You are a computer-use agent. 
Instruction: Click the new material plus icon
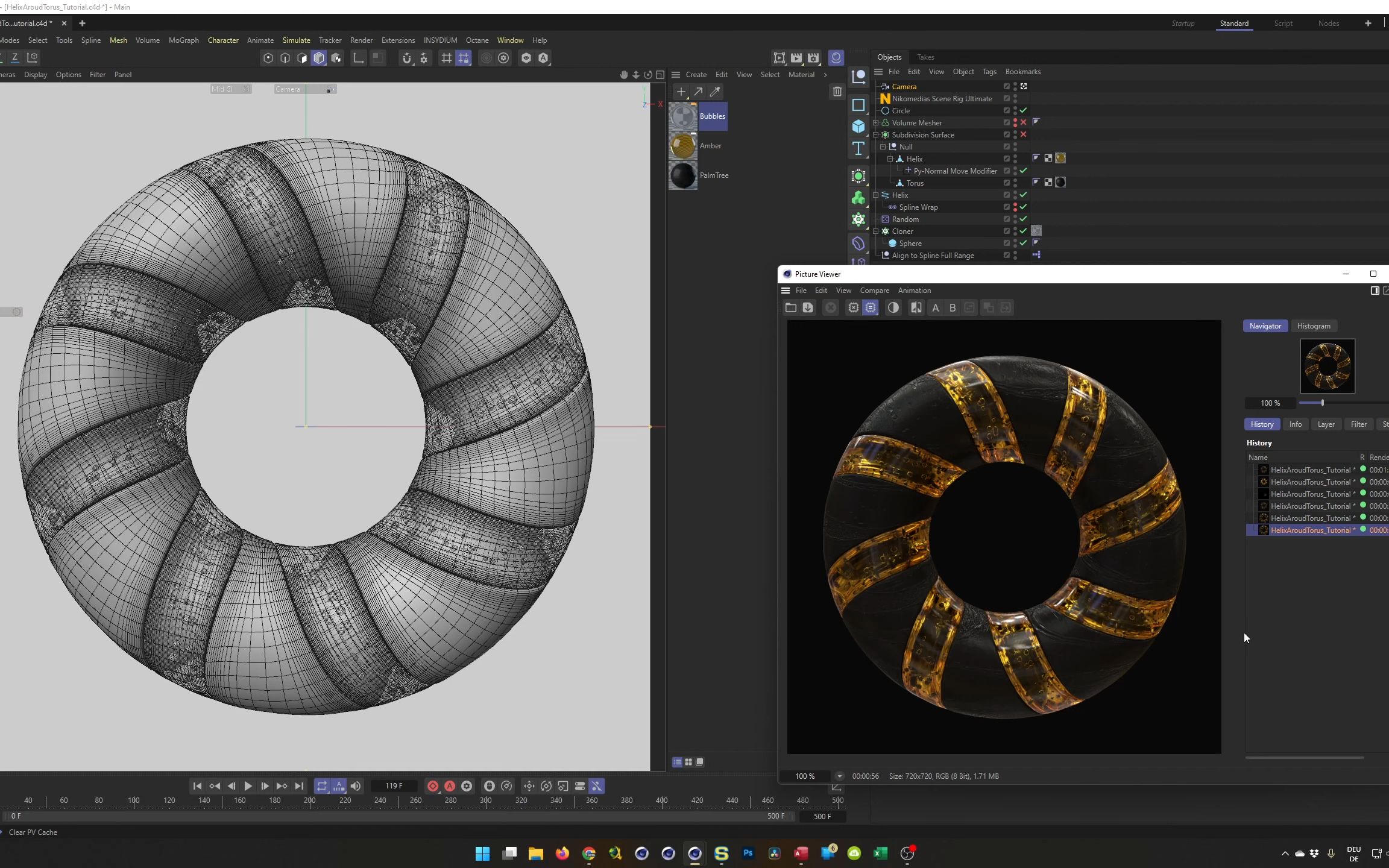681,92
